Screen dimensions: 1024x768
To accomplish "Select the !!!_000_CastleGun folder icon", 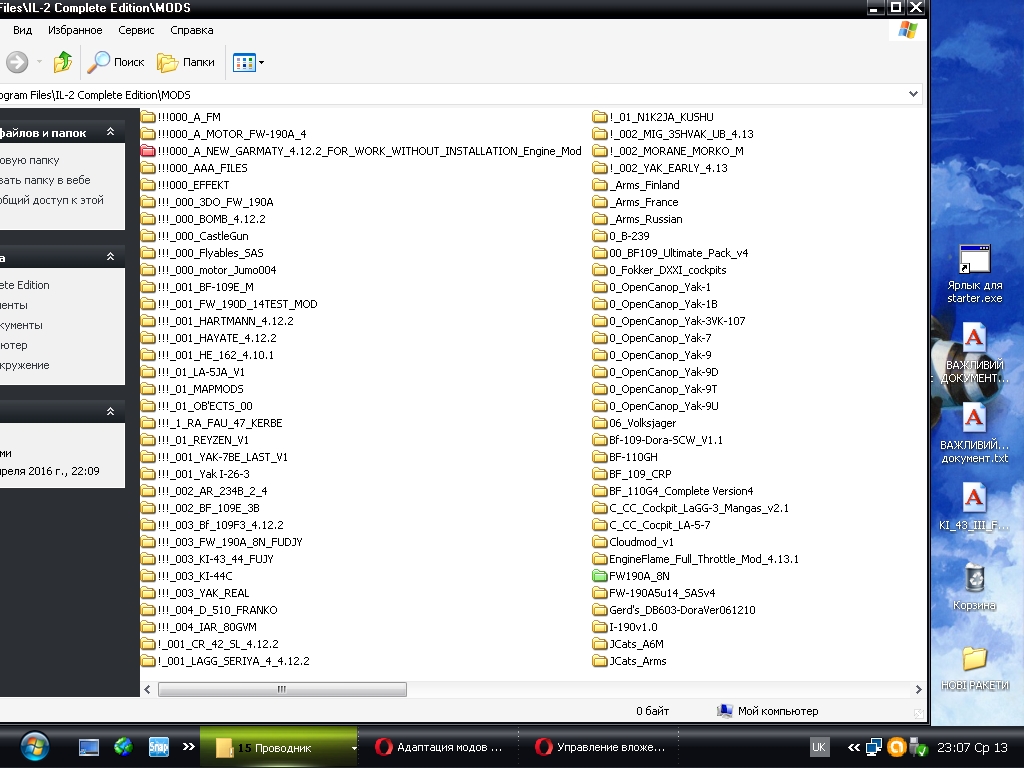I will click(148, 236).
